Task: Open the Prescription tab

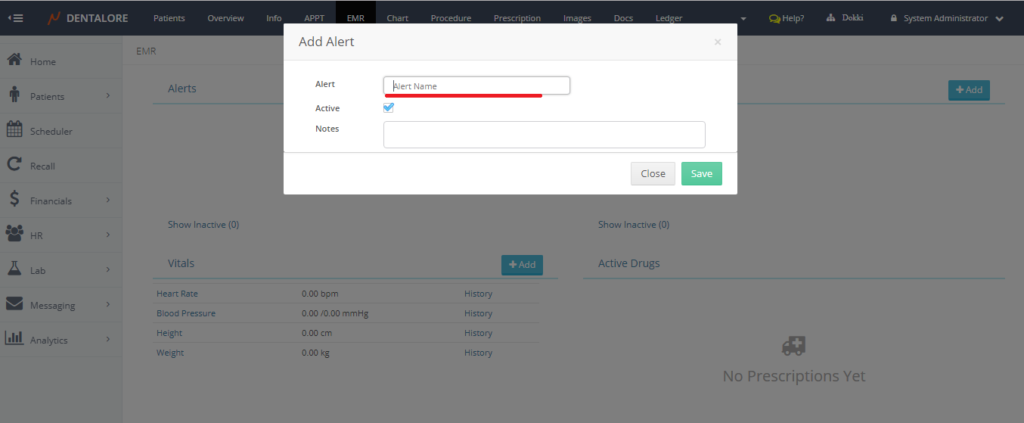Action: pos(517,18)
